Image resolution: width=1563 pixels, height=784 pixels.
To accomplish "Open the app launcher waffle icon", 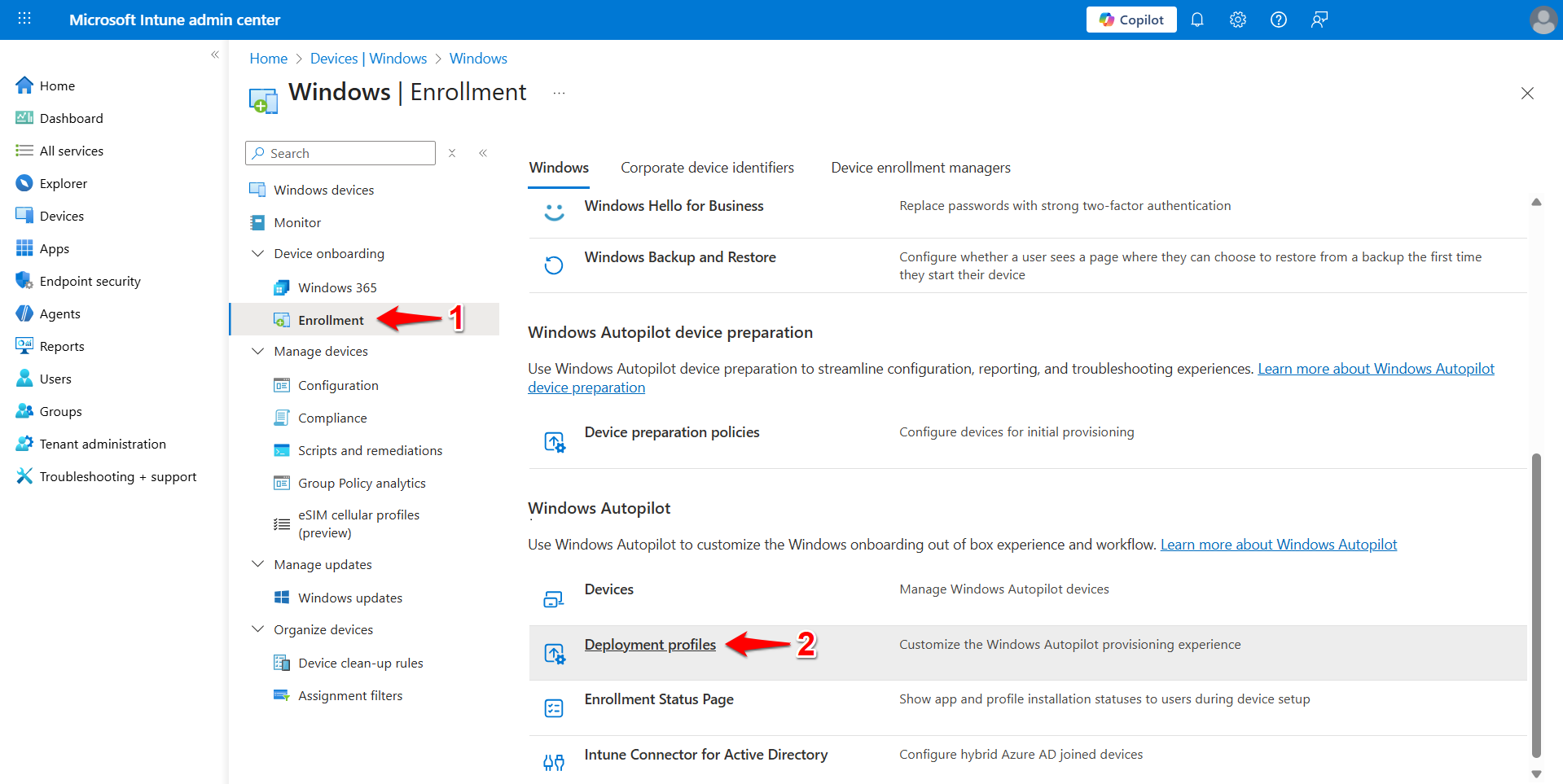I will 24,19.
